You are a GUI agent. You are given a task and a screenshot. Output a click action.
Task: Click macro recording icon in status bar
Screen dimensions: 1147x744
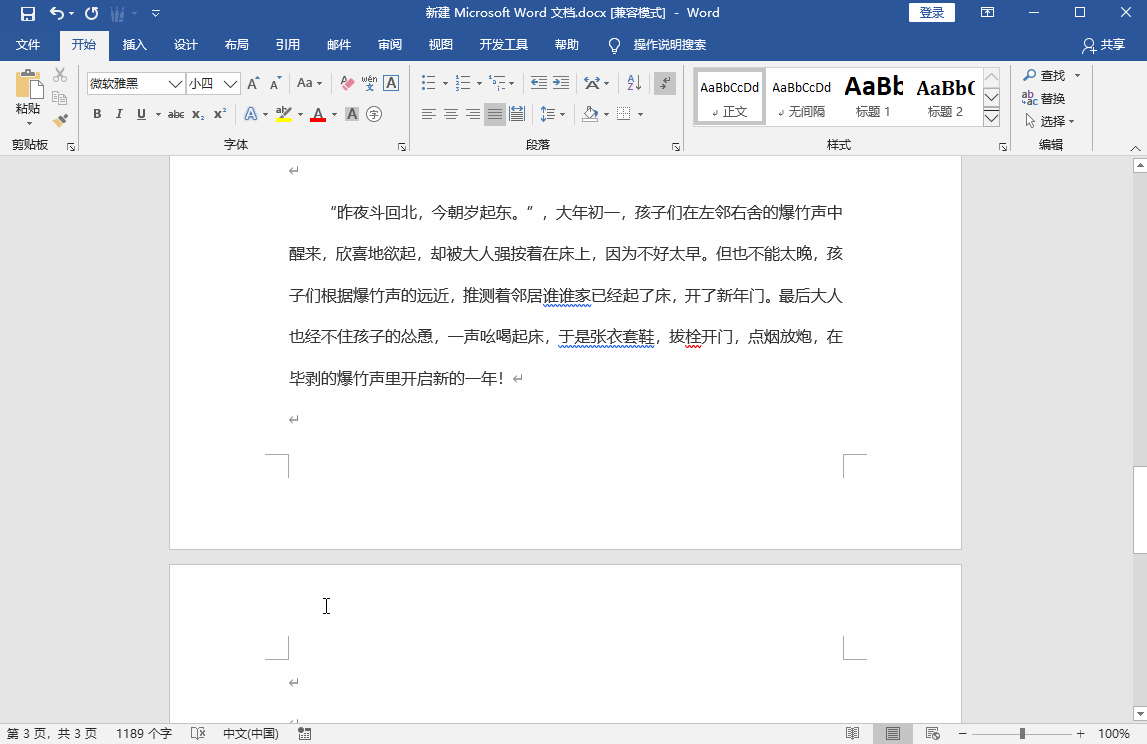pos(305,733)
